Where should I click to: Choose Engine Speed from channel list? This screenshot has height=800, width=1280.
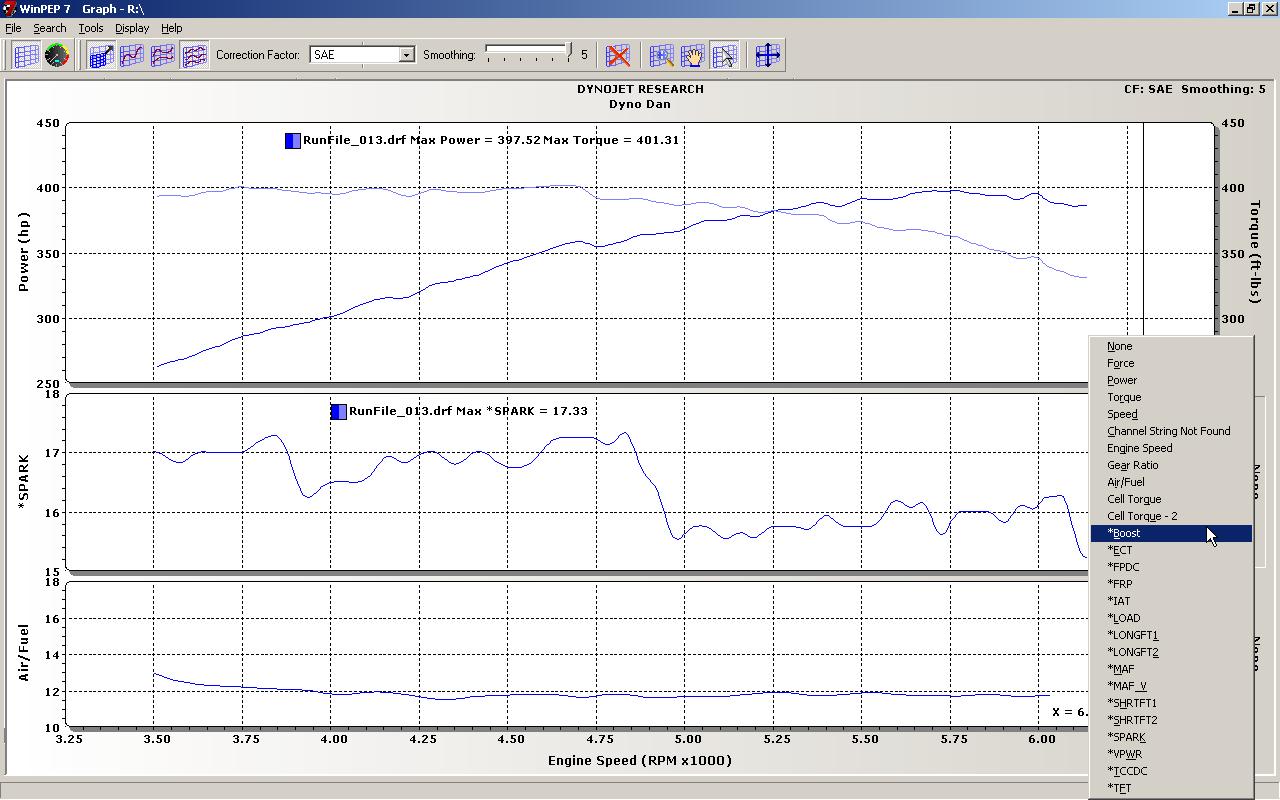point(1139,448)
